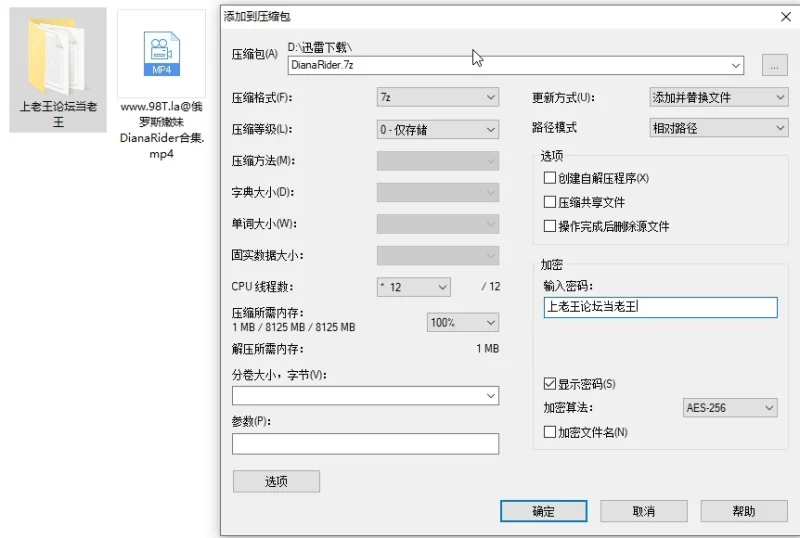Toggle the compress shared files checkbox
The height and width of the screenshot is (538, 800).
pos(549,202)
